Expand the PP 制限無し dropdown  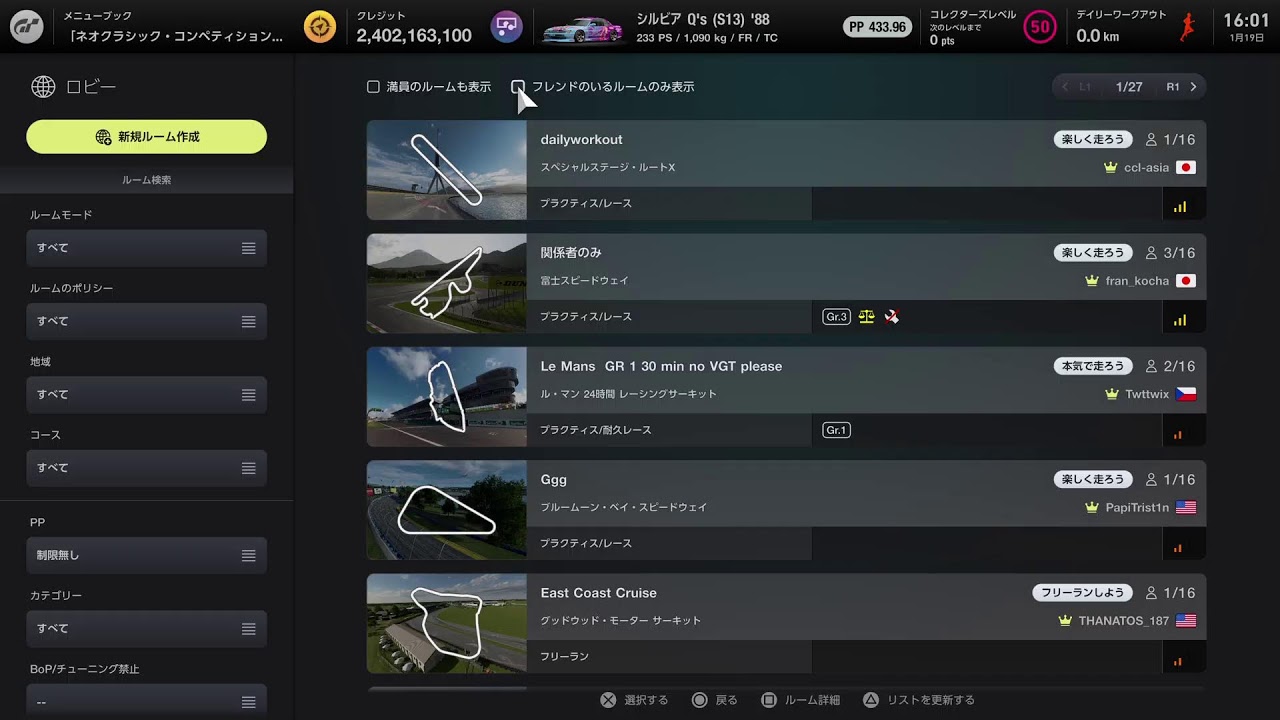click(147, 555)
